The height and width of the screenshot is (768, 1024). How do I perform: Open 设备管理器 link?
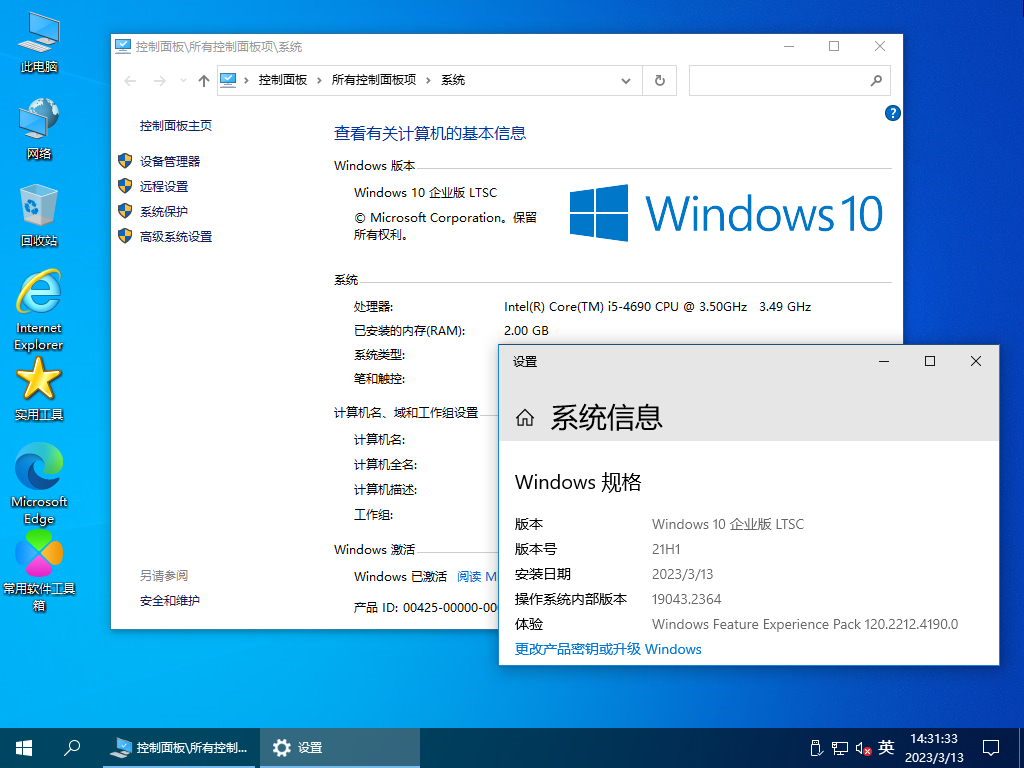(170, 161)
